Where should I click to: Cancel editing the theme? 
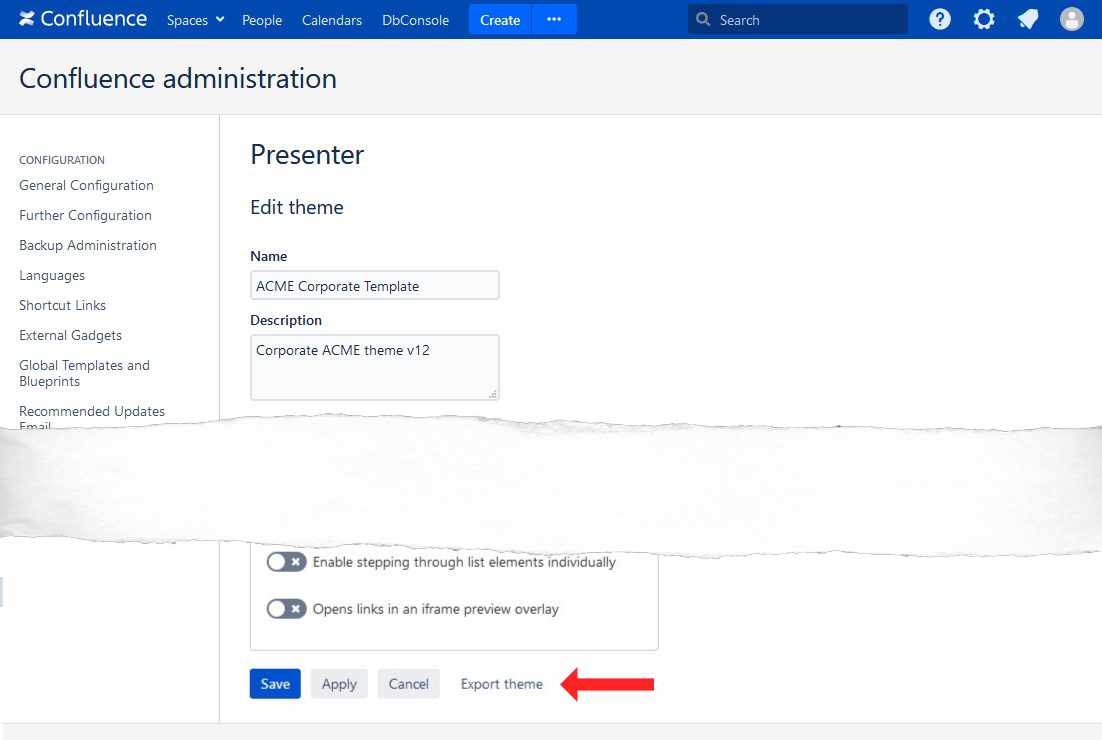click(408, 684)
